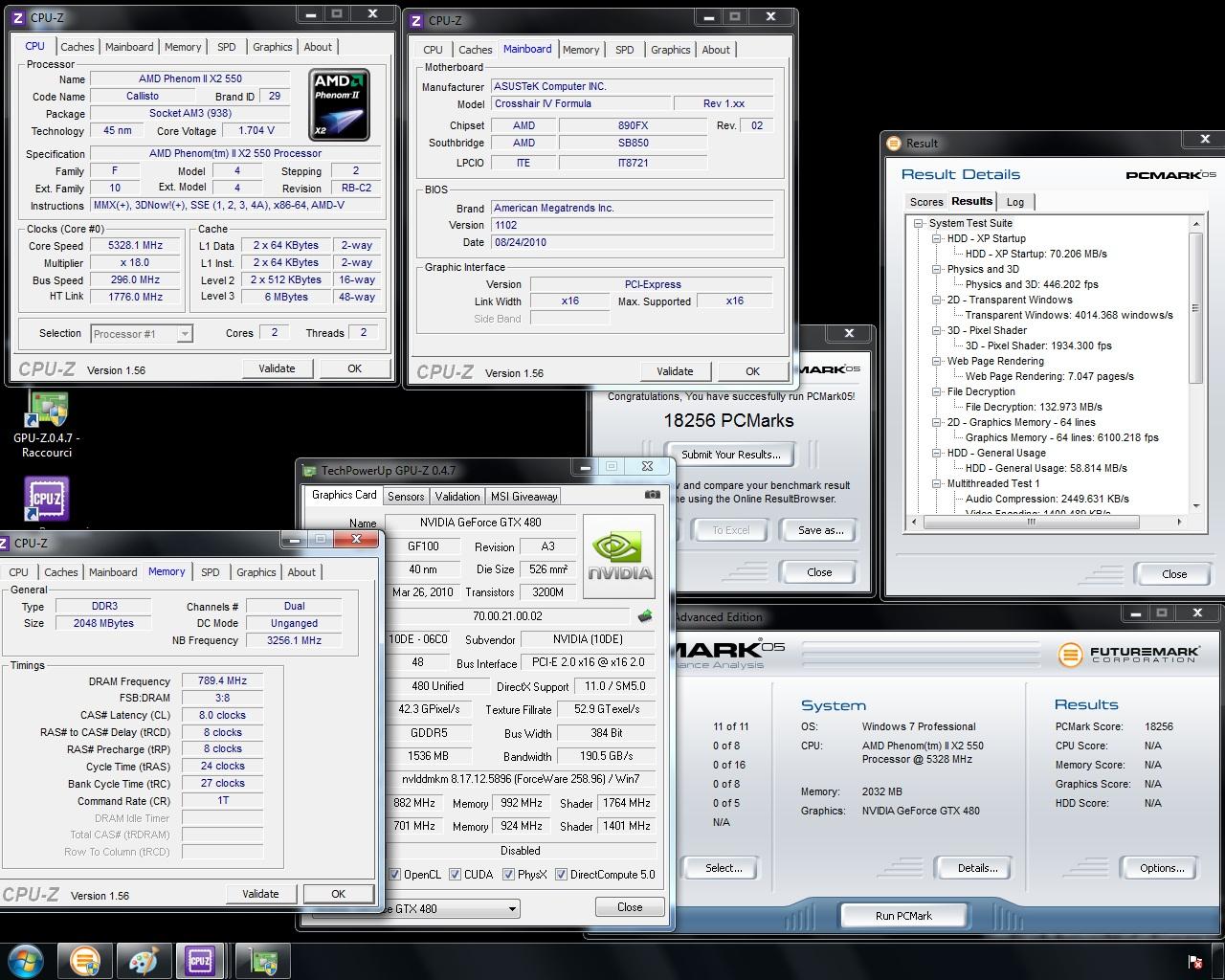Open MSI Giveaway tab in GPU-Z
1225x980 pixels.
coord(523,496)
